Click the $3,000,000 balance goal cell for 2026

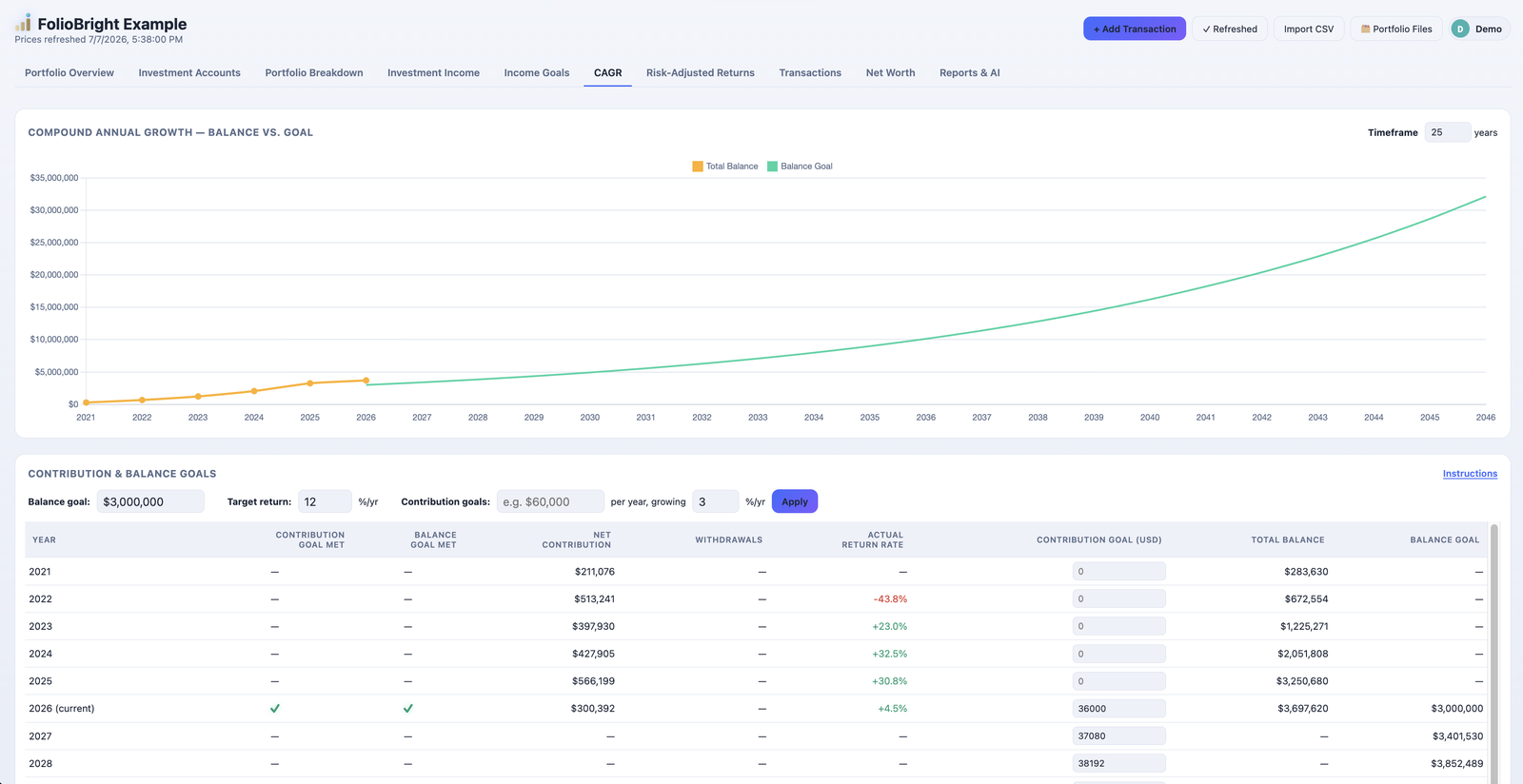(1457, 709)
